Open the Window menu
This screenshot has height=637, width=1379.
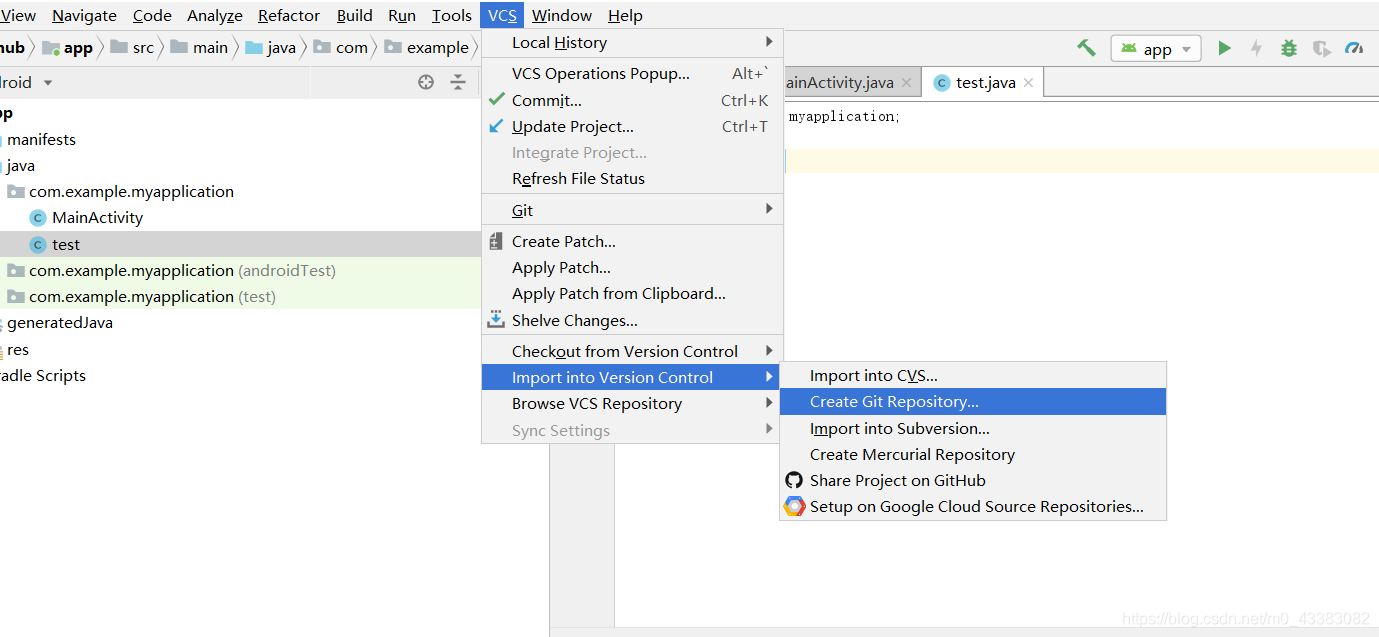[562, 15]
